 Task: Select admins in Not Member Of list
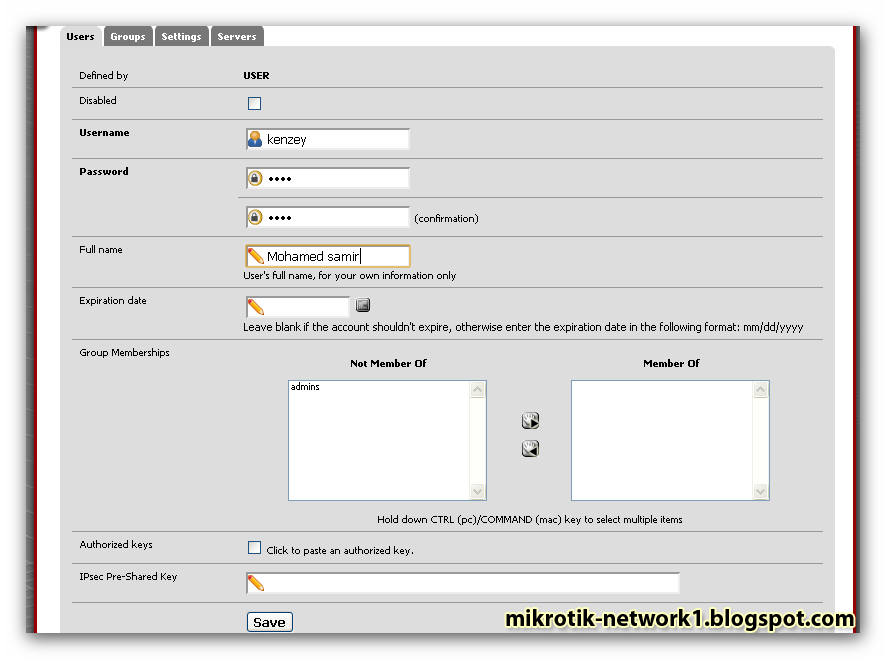305,387
